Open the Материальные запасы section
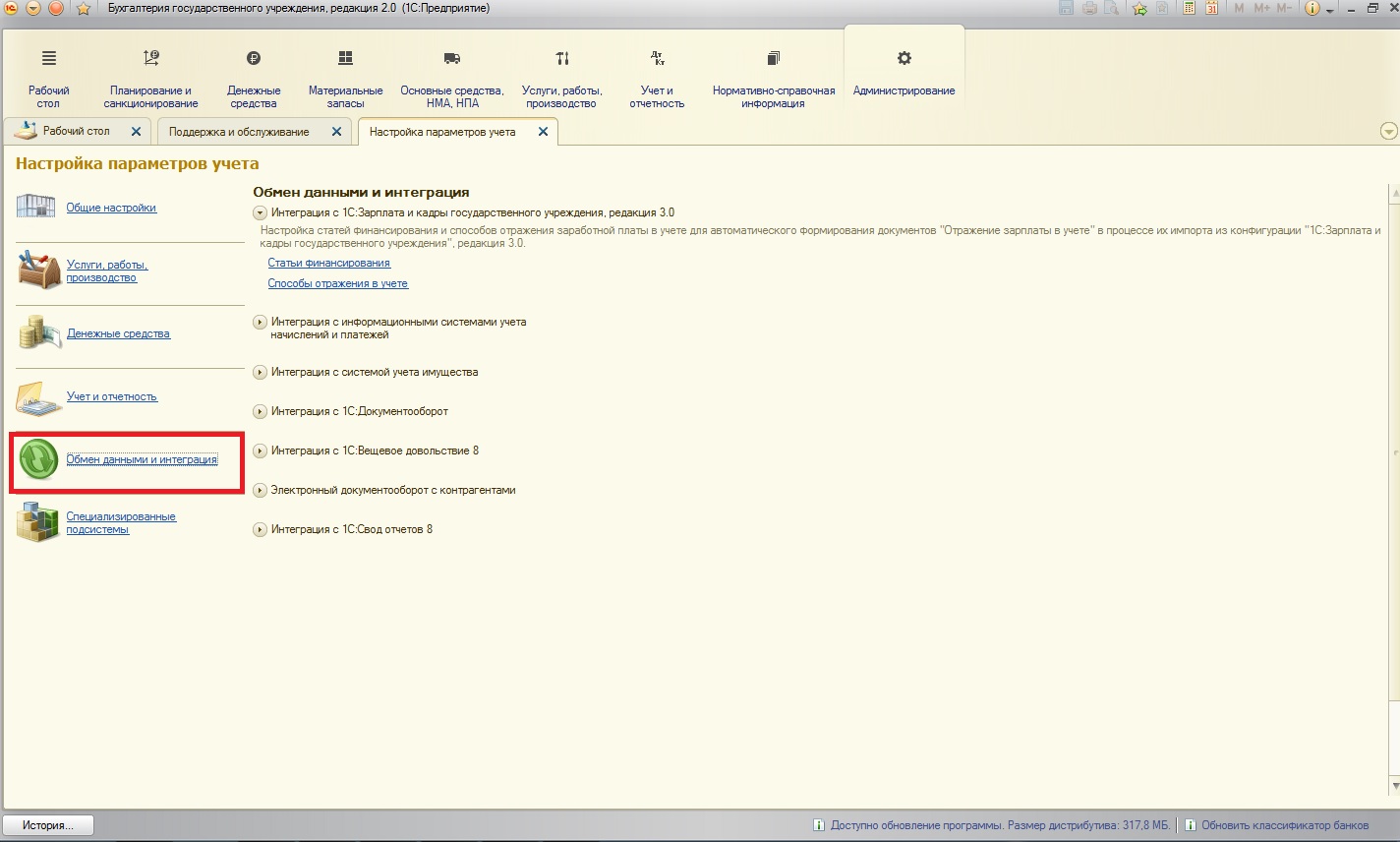This screenshot has height=842, width=1400. pyautogui.click(x=345, y=79)
